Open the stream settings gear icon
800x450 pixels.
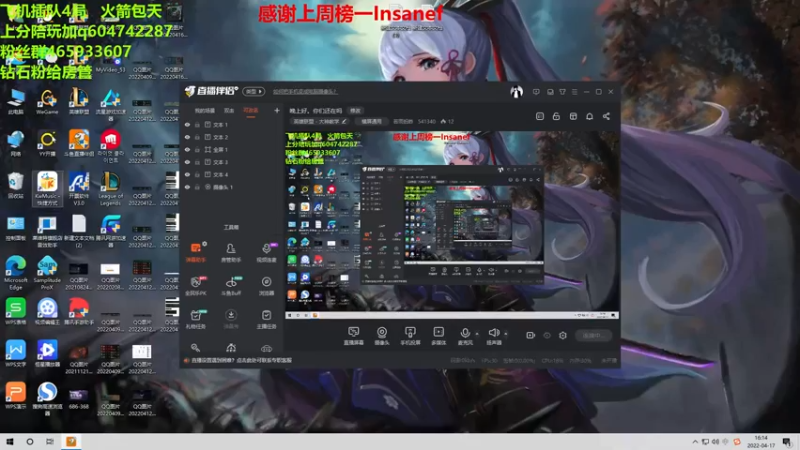coord(563,335)
